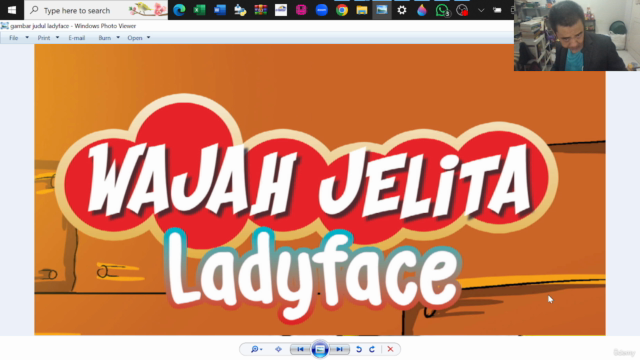Click the zoom magnifier button
This screenshot has width=640, height=360.
[x=256, y=349]
